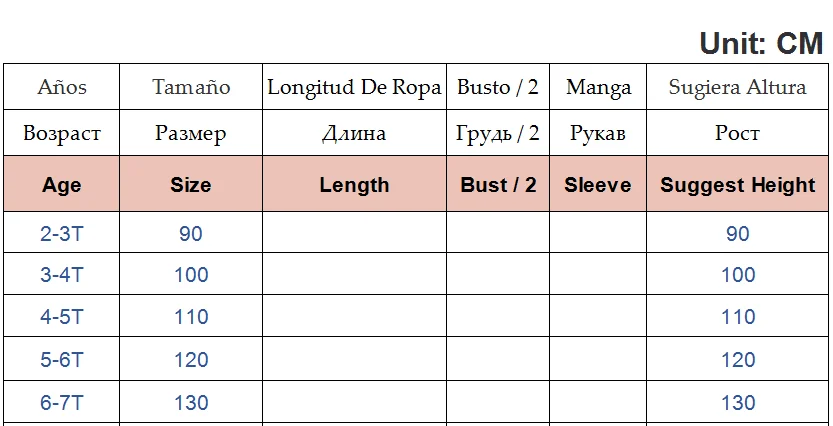The height and width of the screenshot is (426, 833).
Task: Click the "Возраст" cell
Action: [62, 133]
